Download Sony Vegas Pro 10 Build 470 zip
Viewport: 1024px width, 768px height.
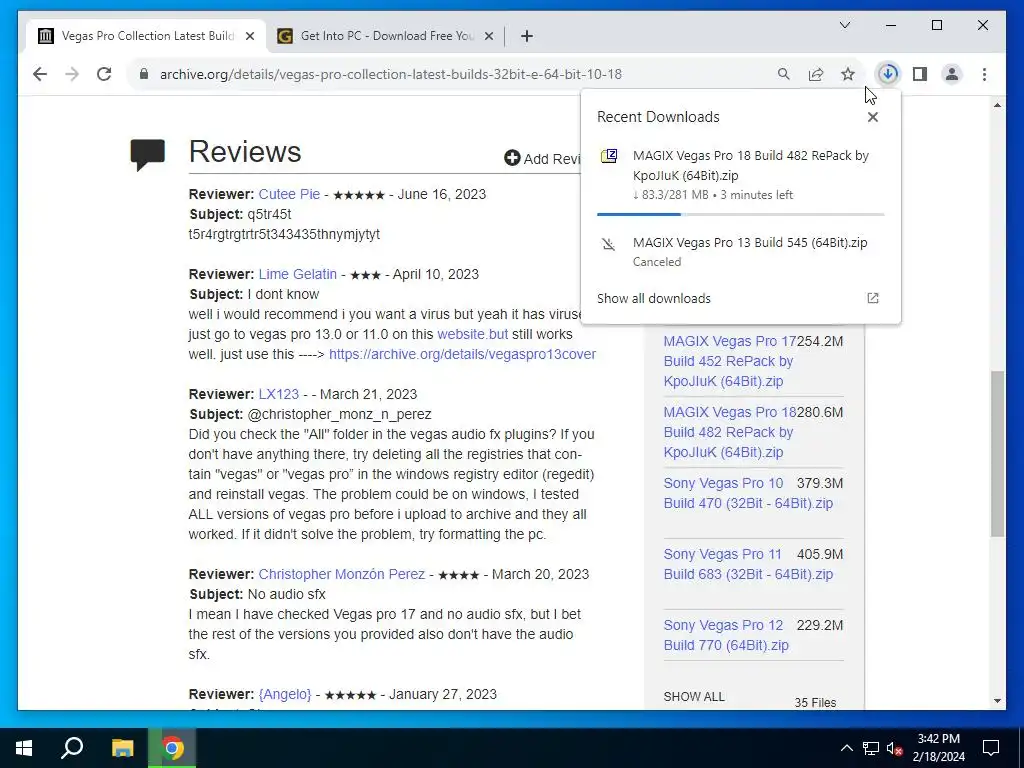(748, 493)
